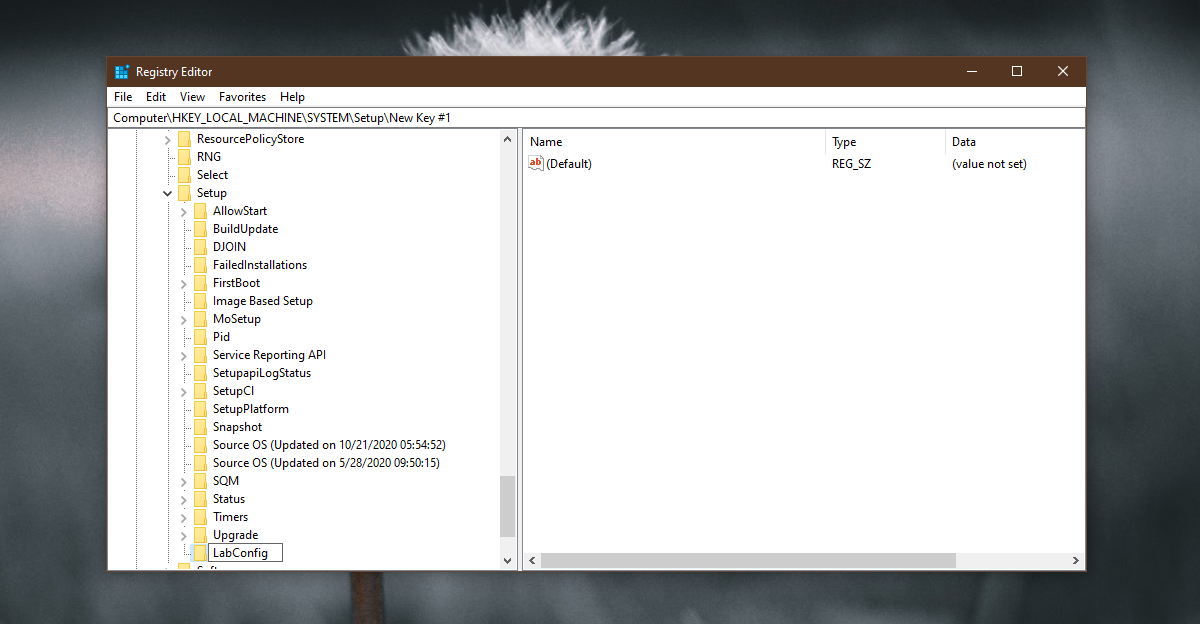Click the registry path address bar
Viewport: 1200px width, 624px height.
596,118
